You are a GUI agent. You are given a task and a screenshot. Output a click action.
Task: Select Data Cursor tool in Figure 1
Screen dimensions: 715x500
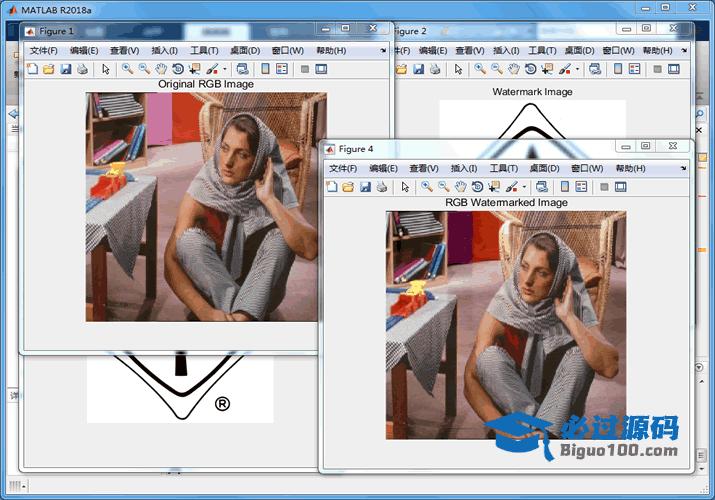pos(195,69)
